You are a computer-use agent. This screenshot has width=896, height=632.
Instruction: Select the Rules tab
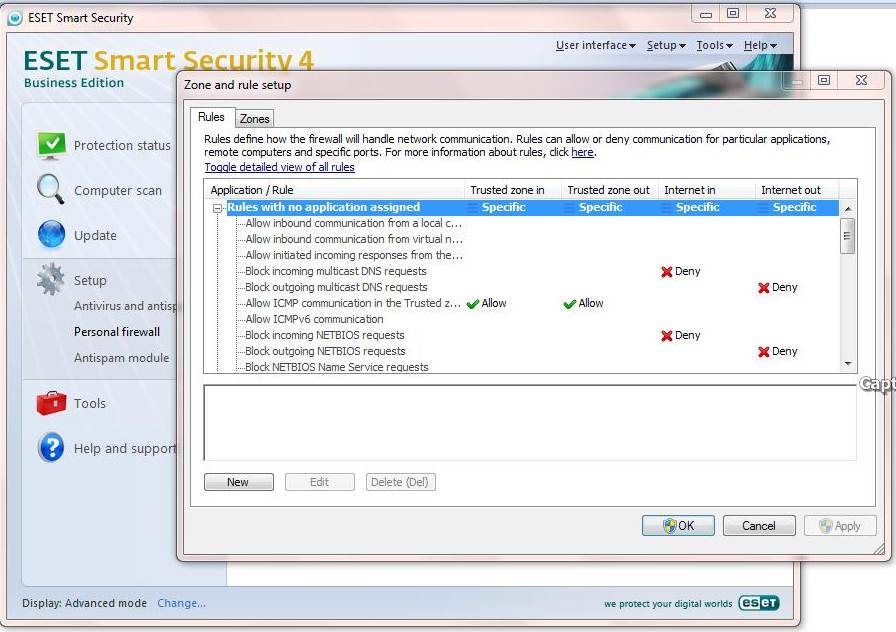[x=211, y=117]
